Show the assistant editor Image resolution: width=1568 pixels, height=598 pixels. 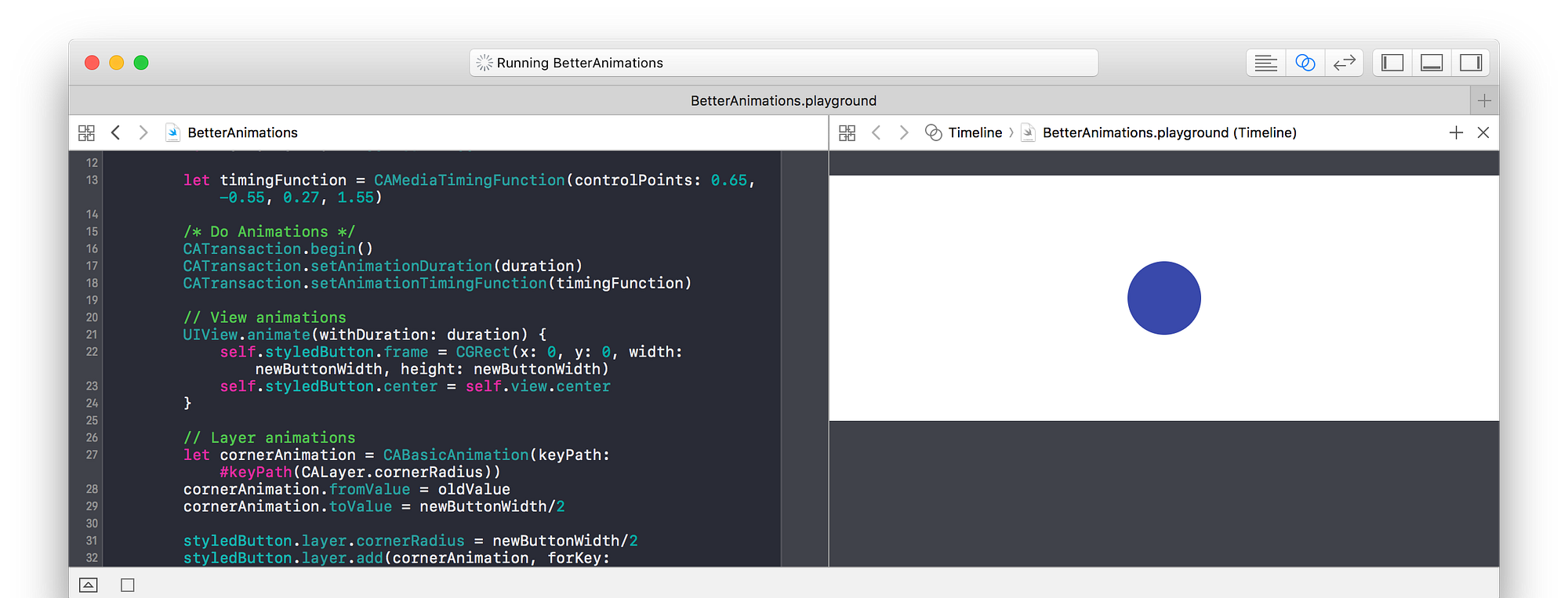pyautogui.click(x=1305, y=63)
